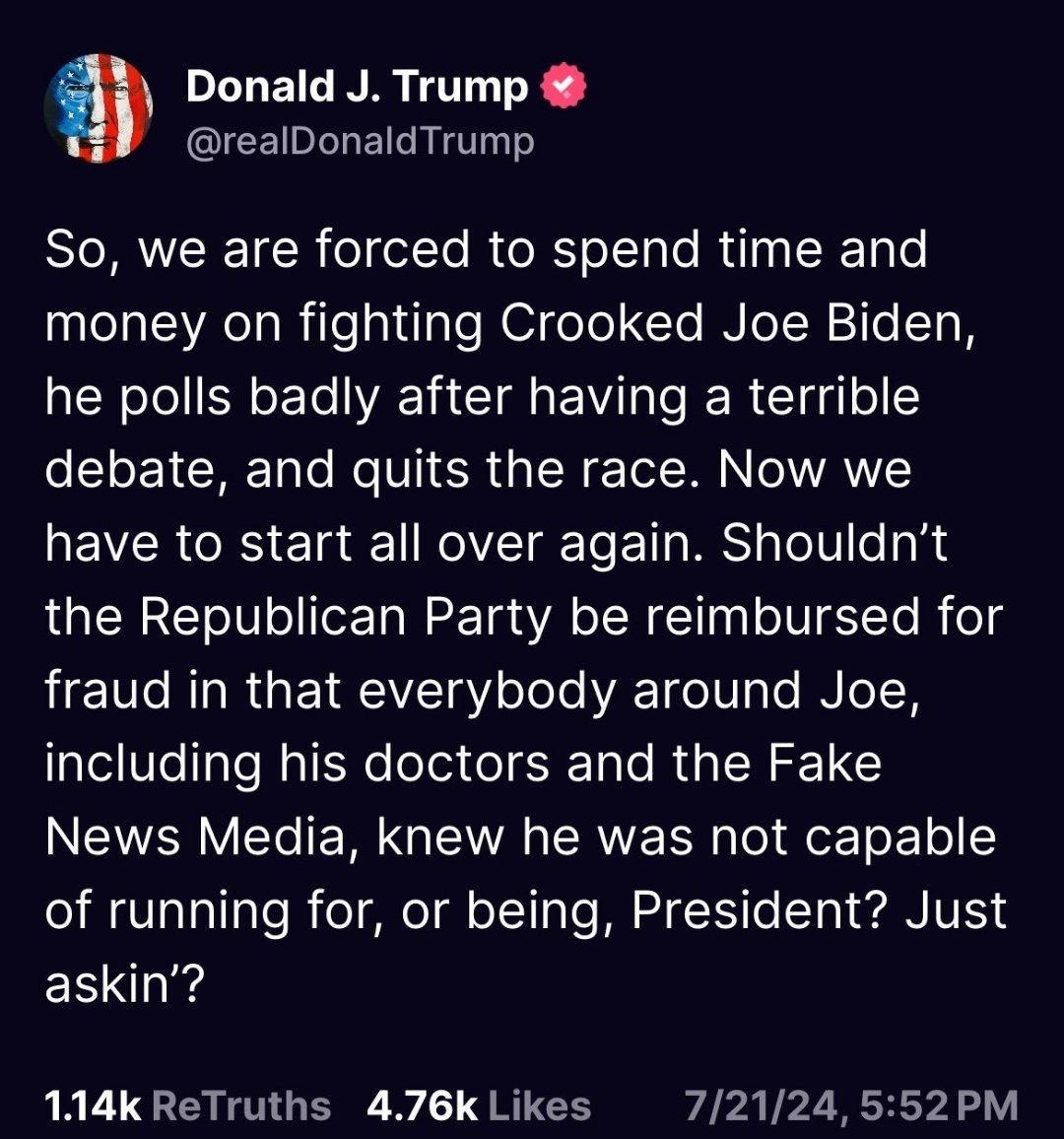View the 4.76k Likes list

click(479, 1105)
